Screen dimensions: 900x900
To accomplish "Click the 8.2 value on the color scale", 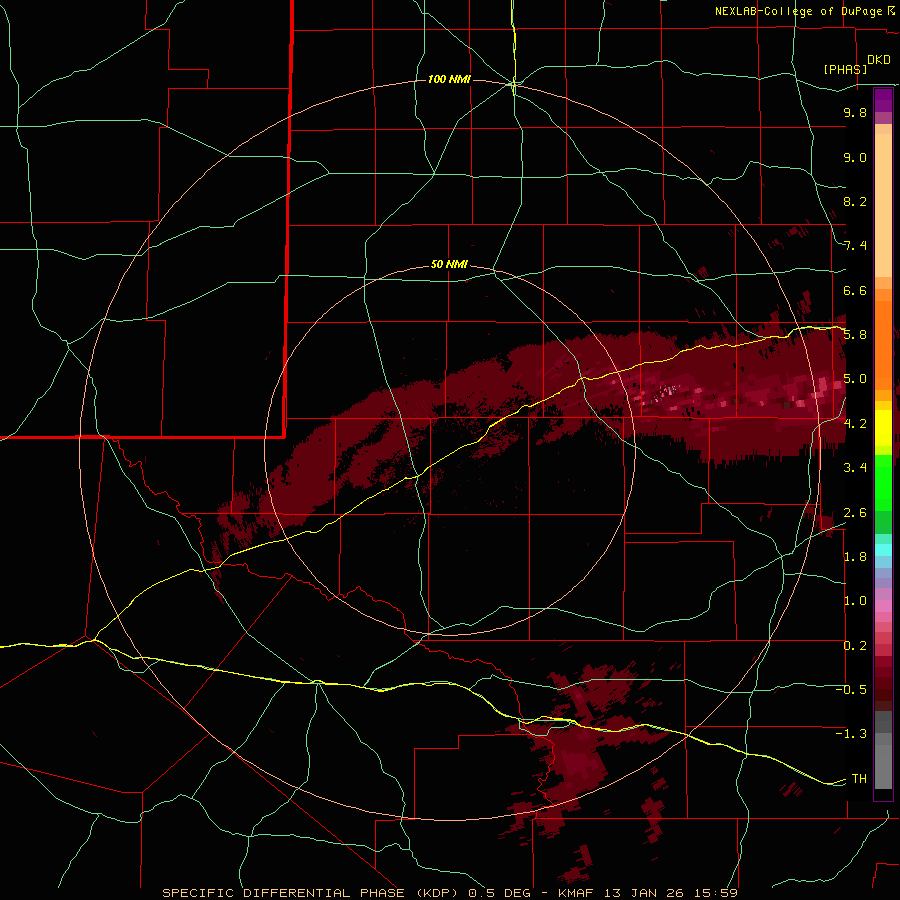I will tap(855, 201).
